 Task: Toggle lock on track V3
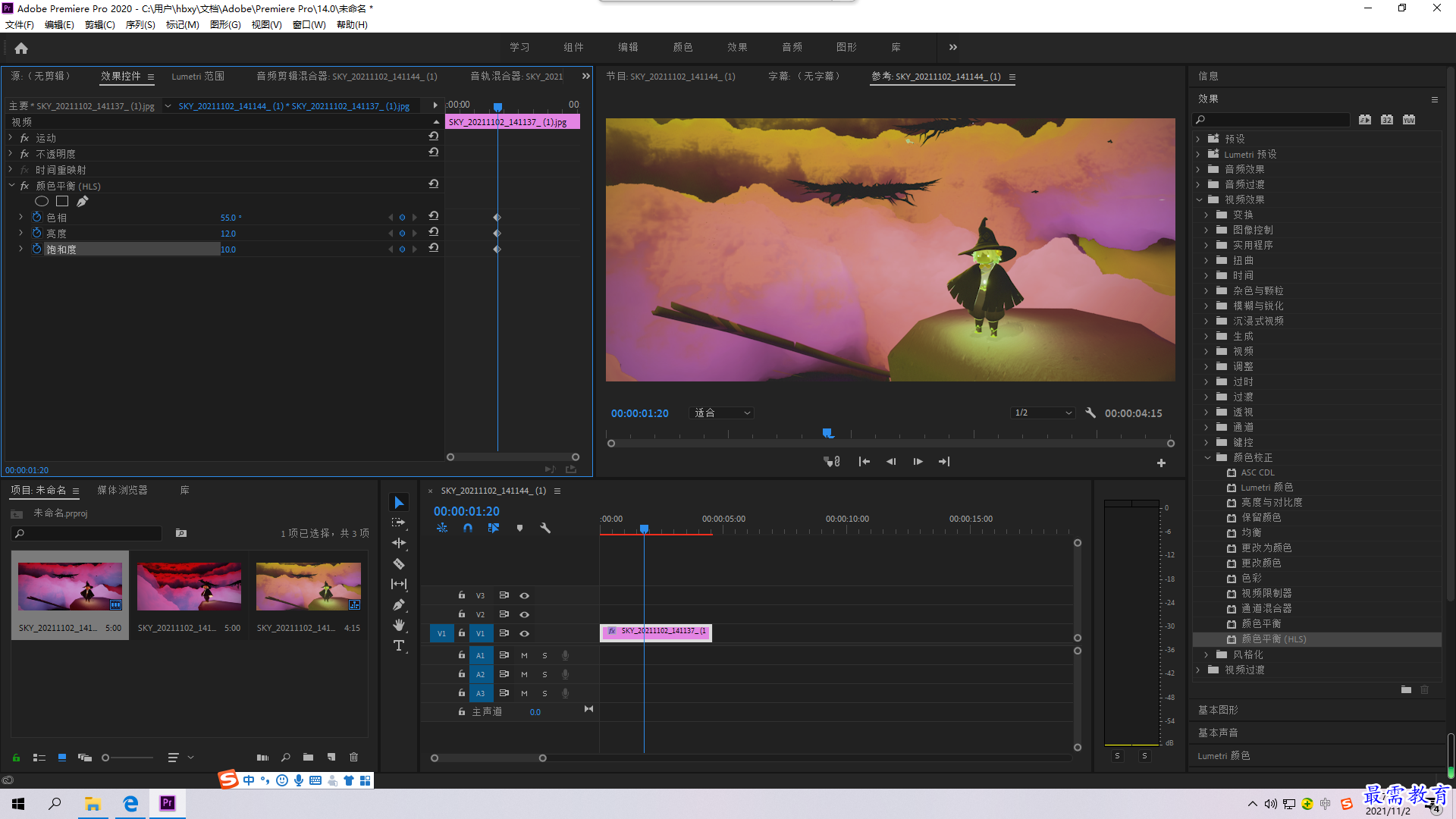tap(461, 595)
